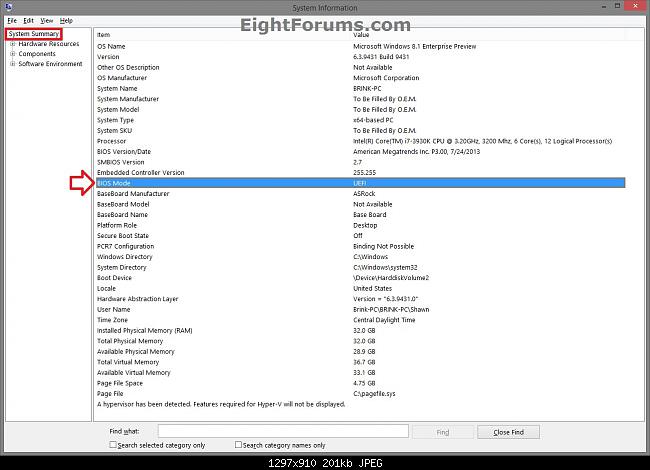Image resolution: width=650 pixels, height=470 pixels.
Task: Minimize the System Information window
Action: click(x=604, y=6)
